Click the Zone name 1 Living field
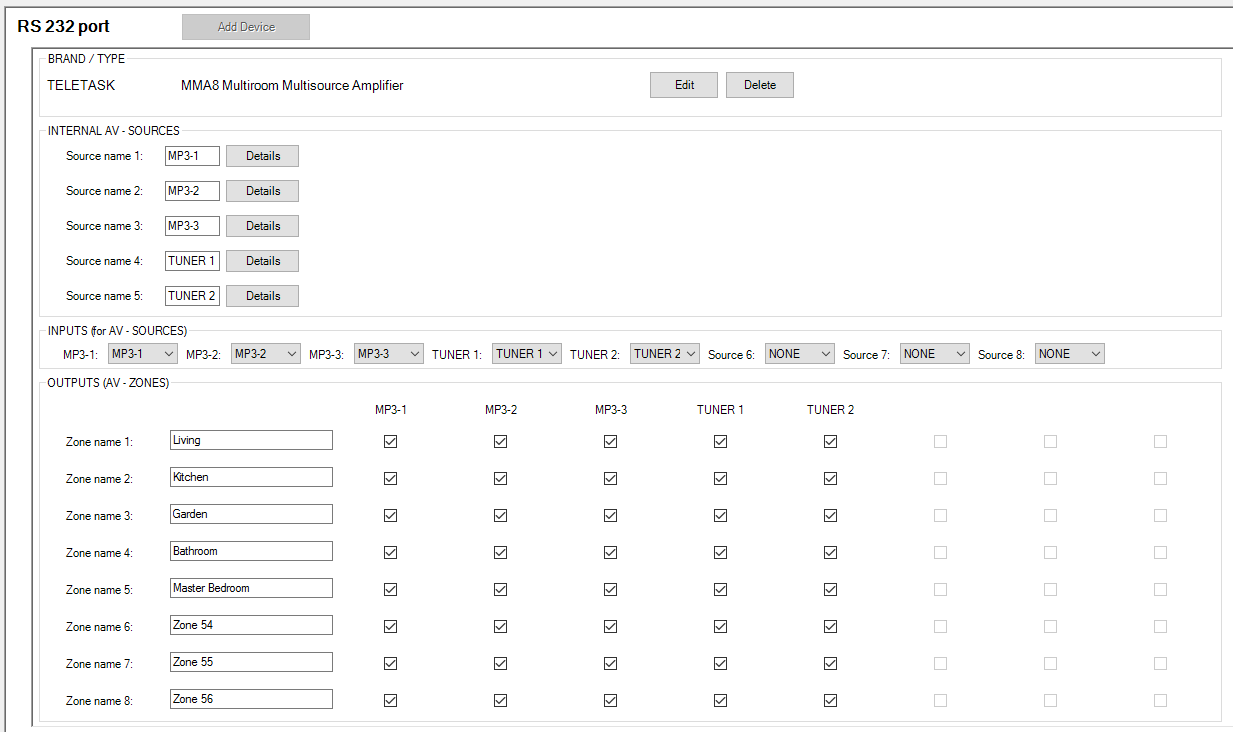This screenshot has width=1233, height=732. (250, 440)
